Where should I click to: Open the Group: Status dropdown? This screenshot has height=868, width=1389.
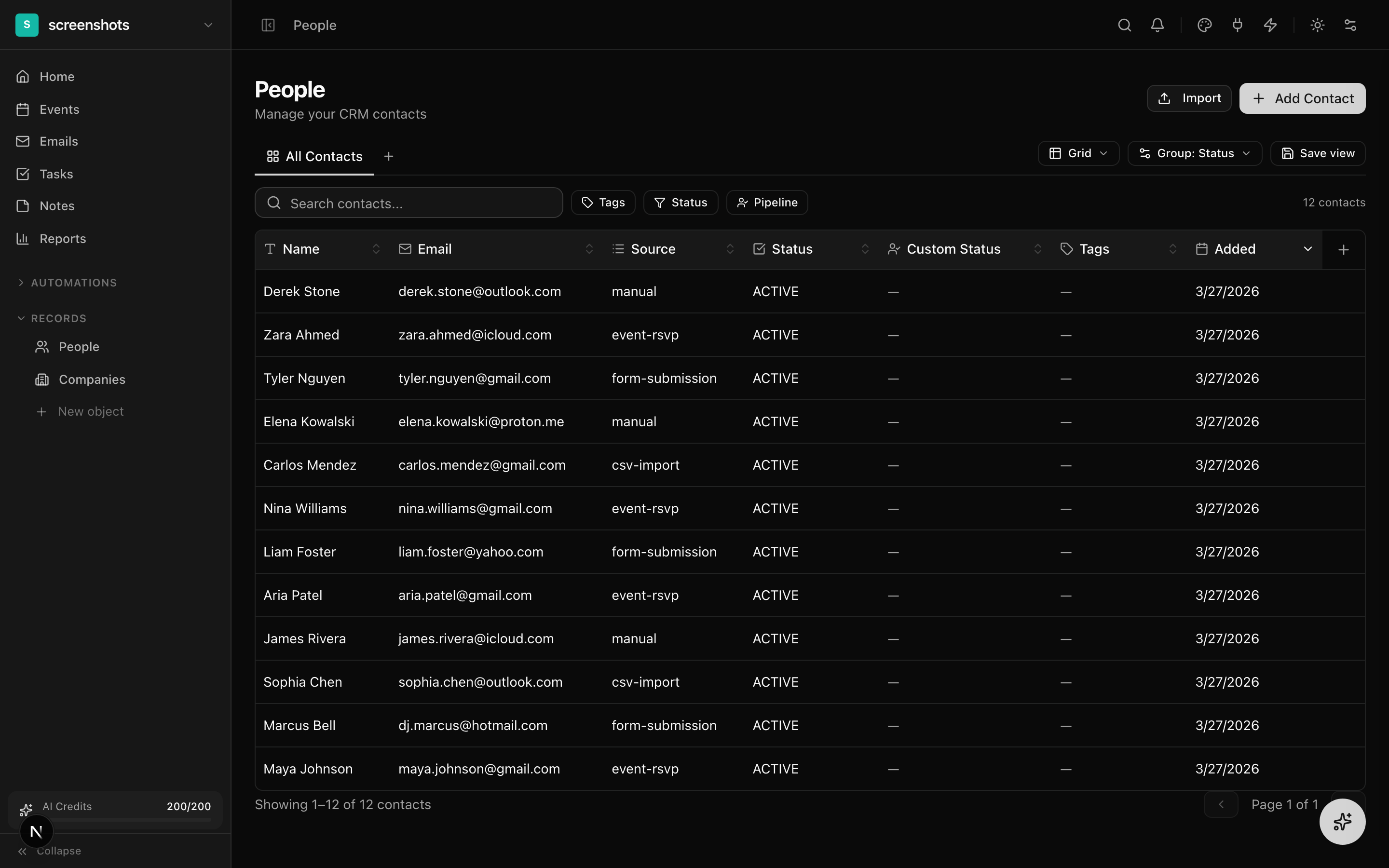coord(1195,153)
